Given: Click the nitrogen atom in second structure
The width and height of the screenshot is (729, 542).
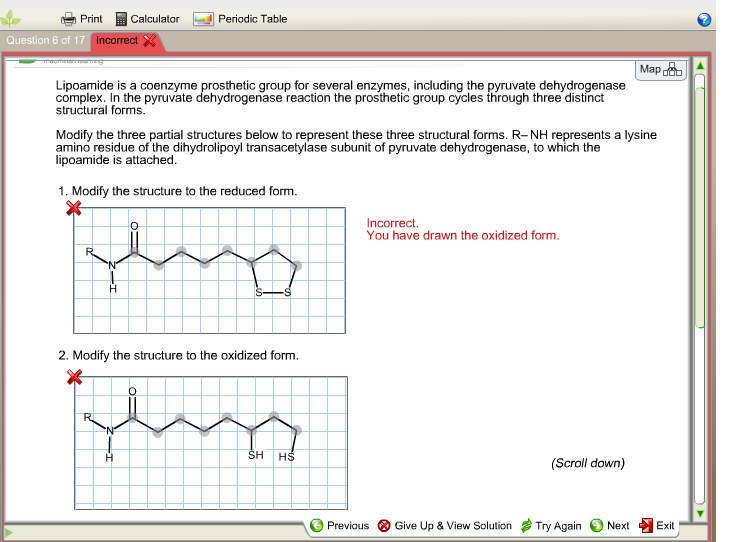Looking at the screenshot, I should pyautogui.click(x=112, y=432).
